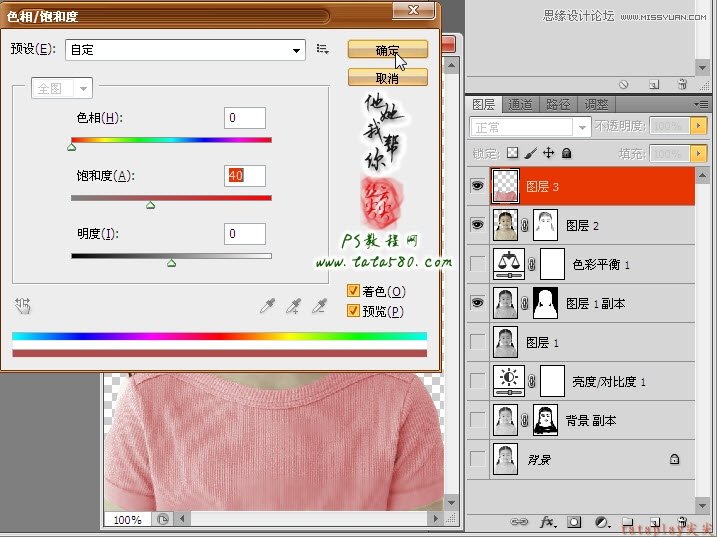
Task: Pick the eyedropper sample tool
Action: (x=268, y=306)
